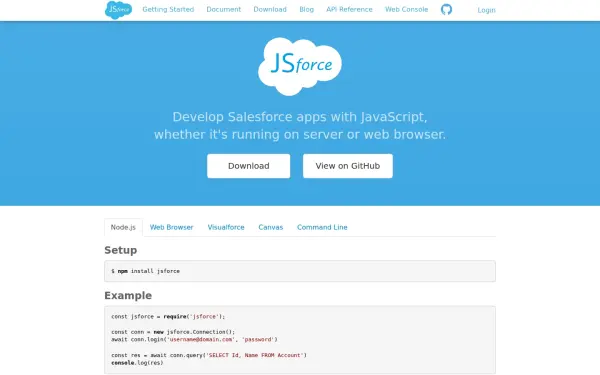600x375 pixels.
Task: Click 'whether it's running on server' line
Action: click(x=300, y=135)
